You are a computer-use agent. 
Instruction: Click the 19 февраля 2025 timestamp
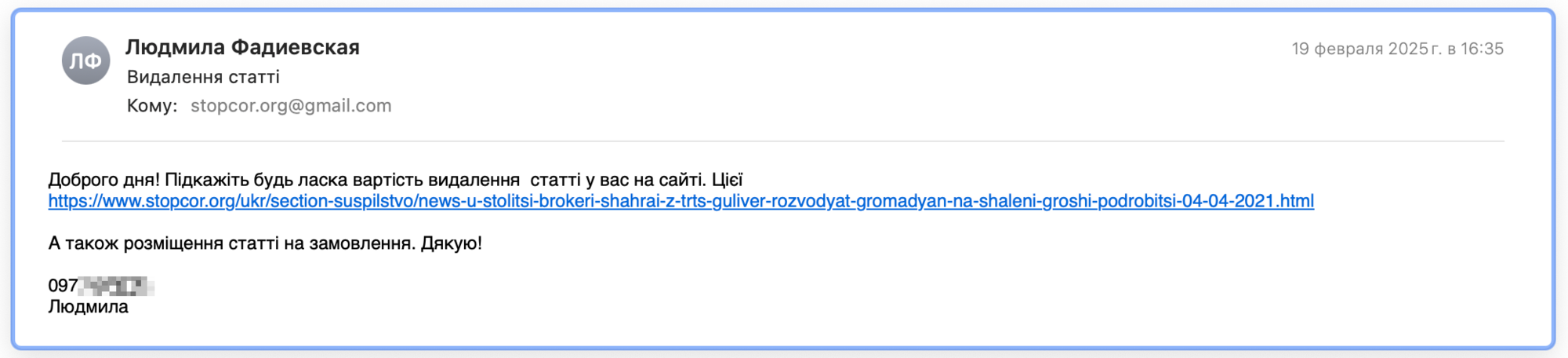click(x=1397, y=49)
